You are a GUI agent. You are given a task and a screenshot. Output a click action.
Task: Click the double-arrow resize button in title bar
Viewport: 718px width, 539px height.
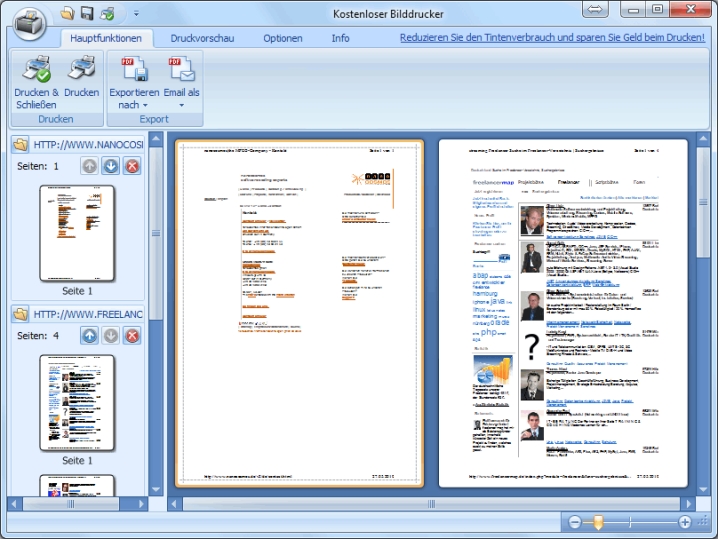coord(595,10)
